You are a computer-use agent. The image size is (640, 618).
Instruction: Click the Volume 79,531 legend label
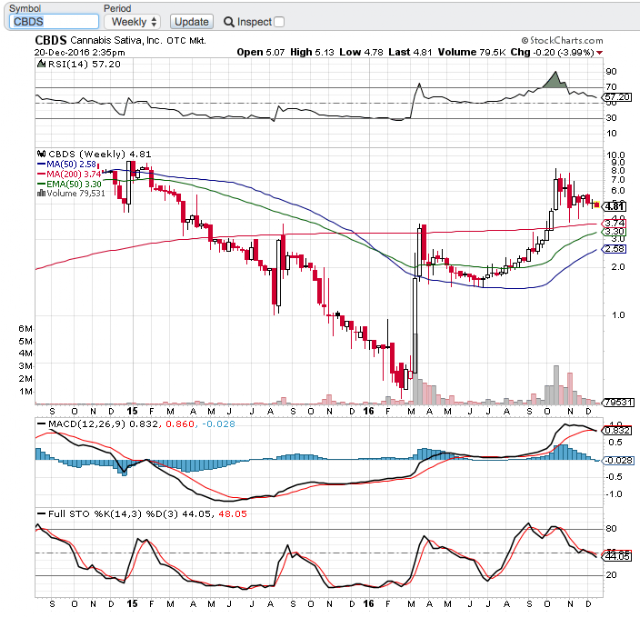click(x=76, y=193)
